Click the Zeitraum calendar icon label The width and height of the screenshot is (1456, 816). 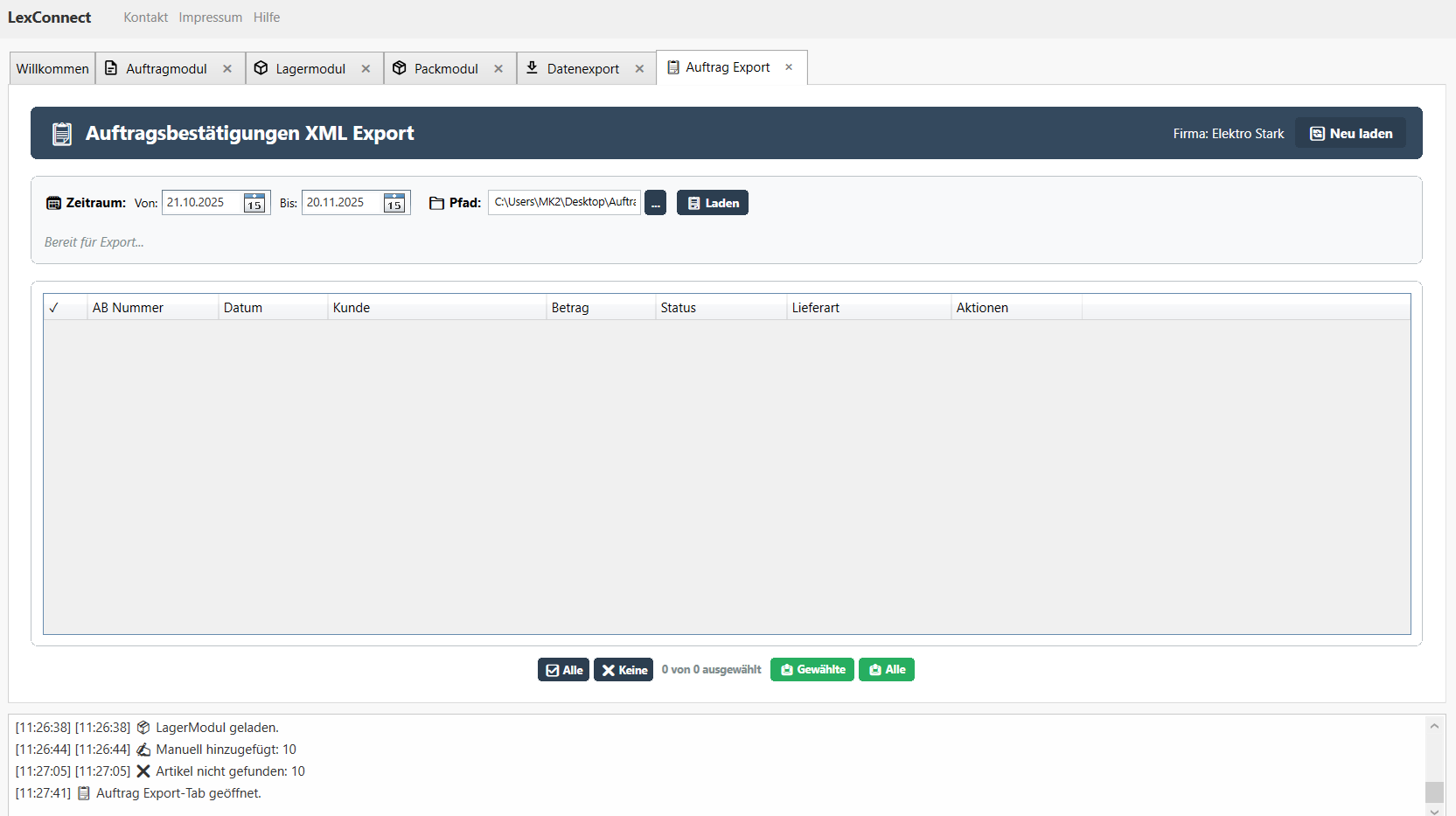53,203
